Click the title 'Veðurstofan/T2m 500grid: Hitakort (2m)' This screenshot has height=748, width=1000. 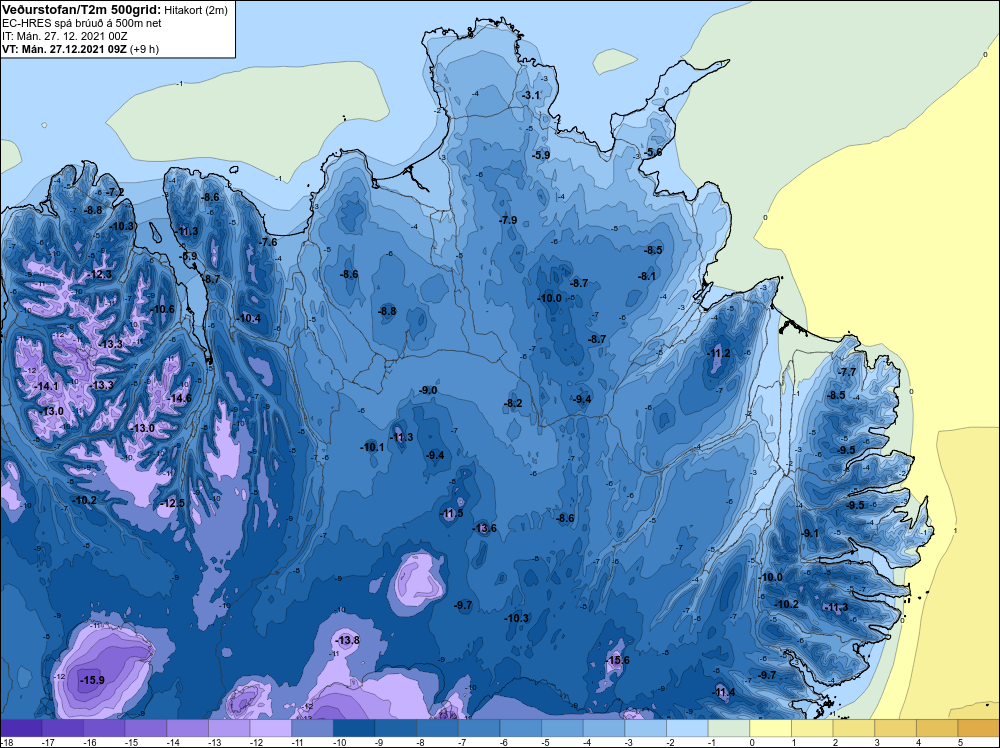tap(114, 10)
